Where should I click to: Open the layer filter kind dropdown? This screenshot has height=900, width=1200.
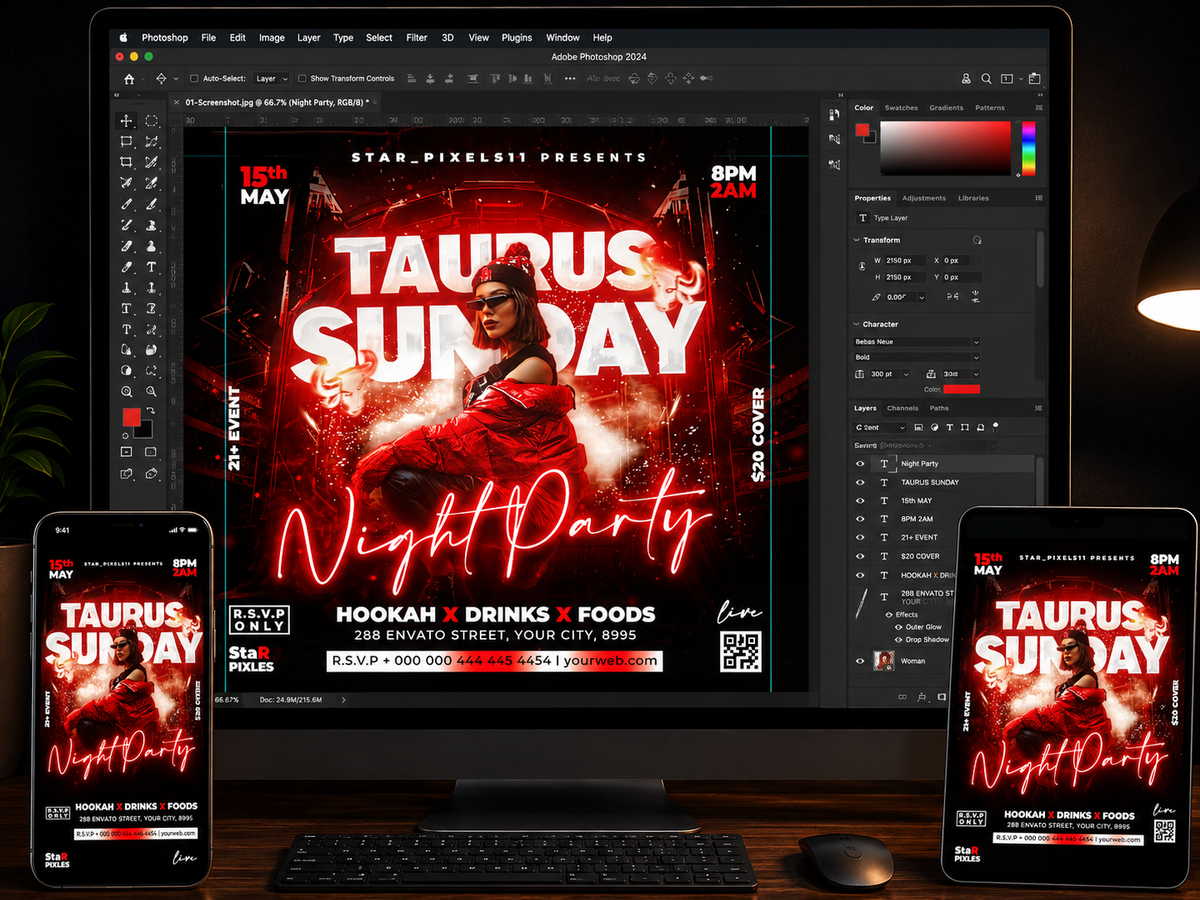pyautogui.click(x=879, y=427)
